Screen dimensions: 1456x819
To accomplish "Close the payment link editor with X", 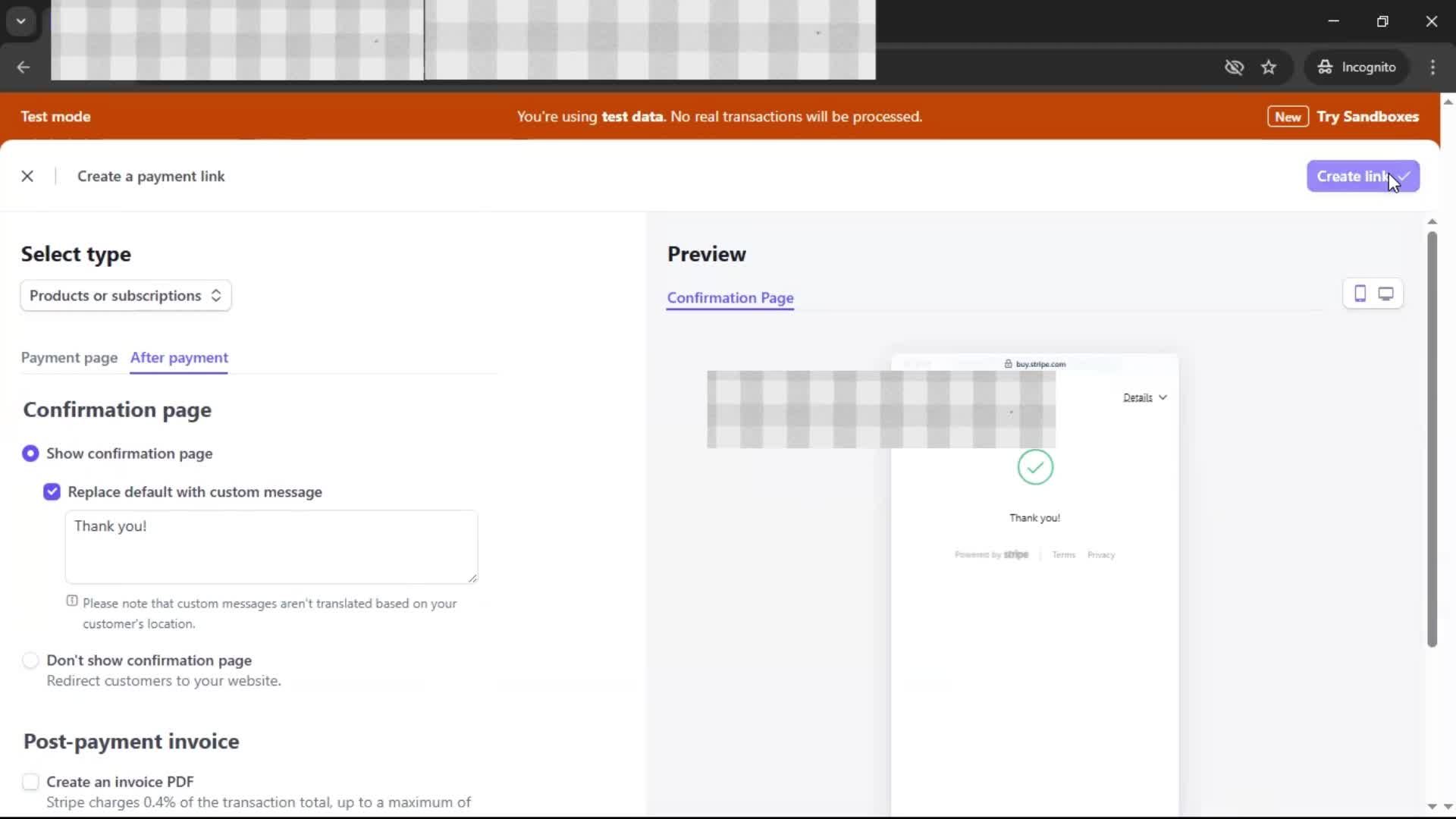I will coord(27,176).
